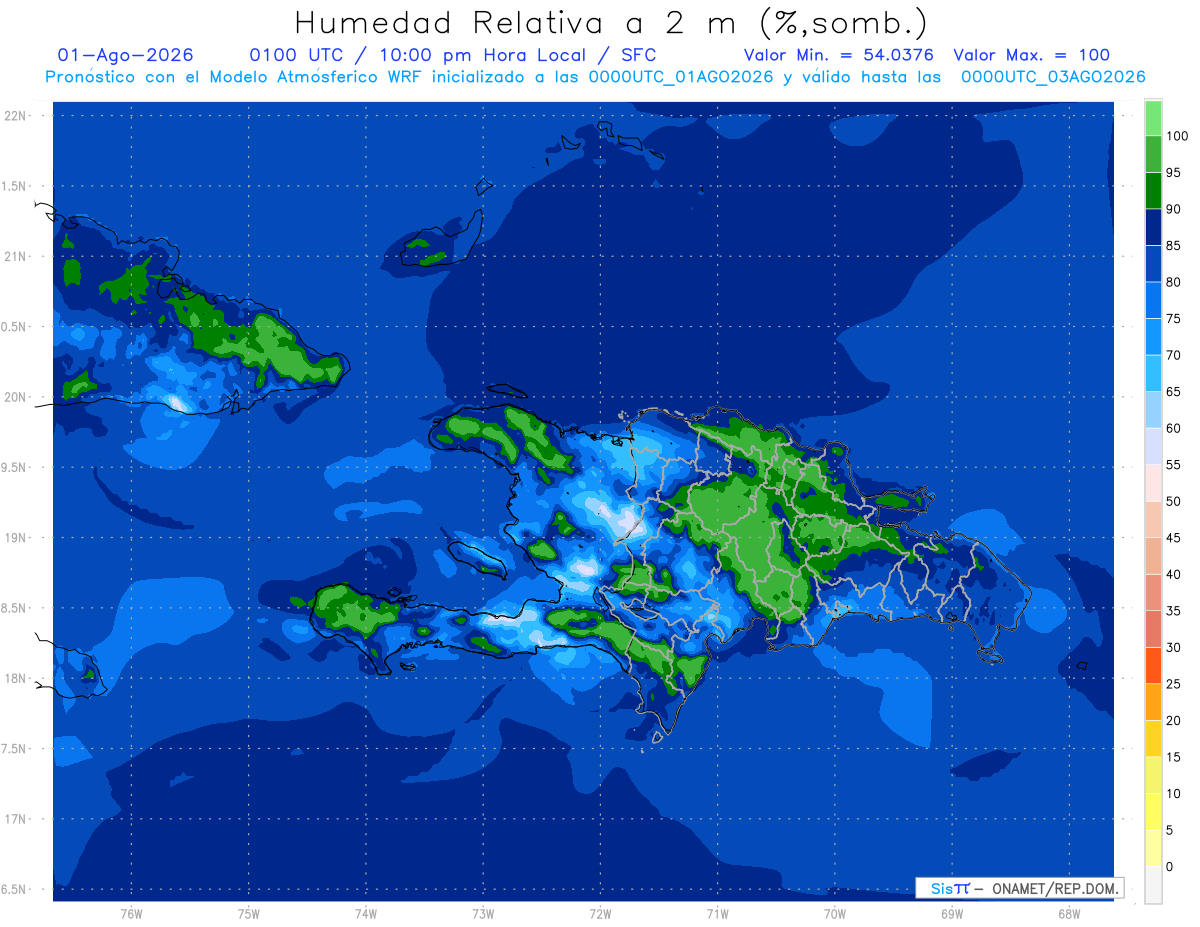Click the title "Humedad Relativa a 2 m"
Viewport: 1200px width, 927px height.
[x=520, y=22]
